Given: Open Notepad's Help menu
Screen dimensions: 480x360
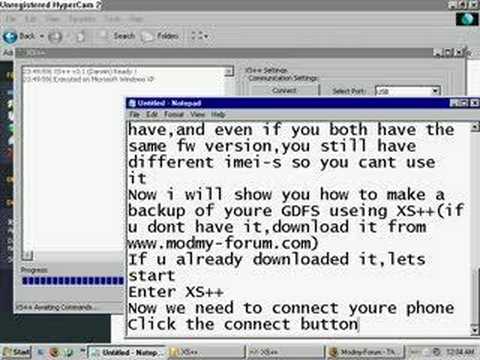Looking at the screenshot, I should point(218,114).
